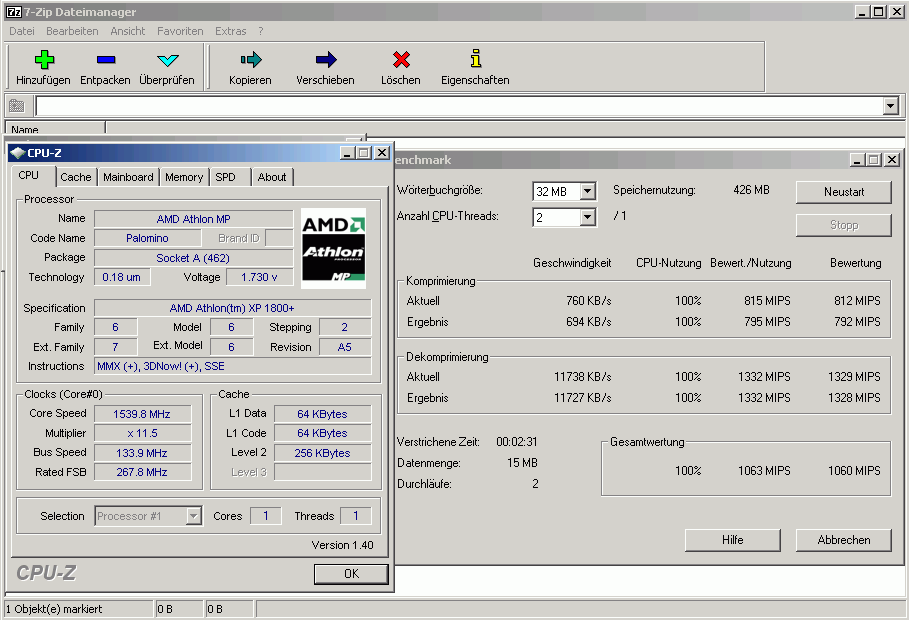Click the Löschen red X icon
This screenshot has width=909, height=620.
coord(401,59)
